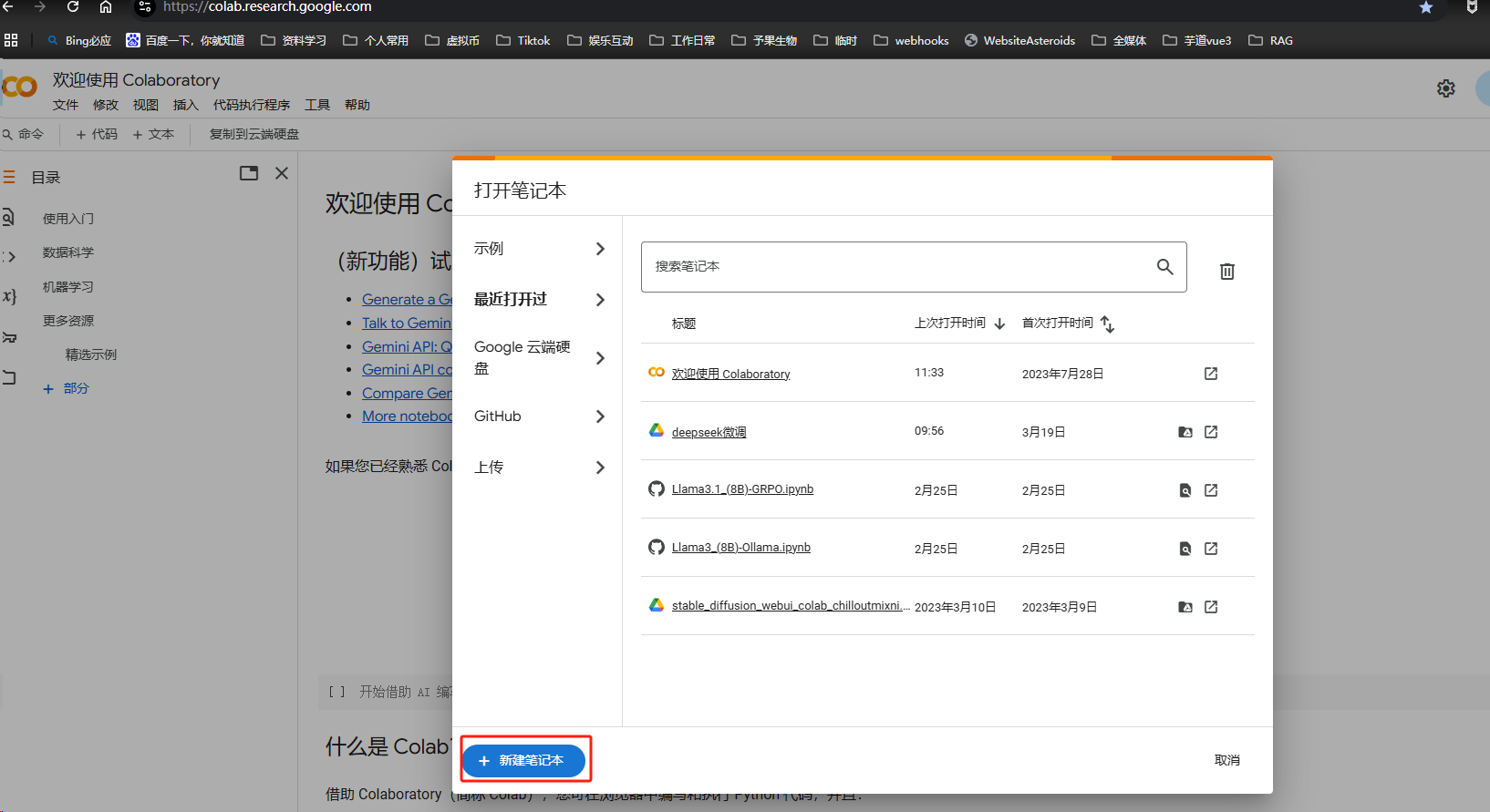This screenshot has height=812, width=1490.
Task: Open the variables {x} sidebar icon
Action: tap(9, 295)
